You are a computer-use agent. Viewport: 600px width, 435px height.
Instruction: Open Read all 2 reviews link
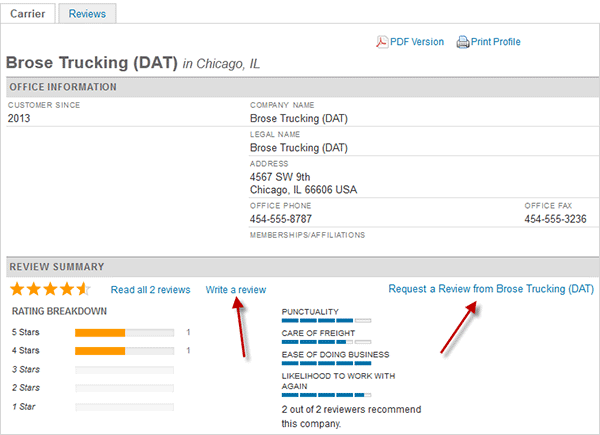tap(150, 290)
